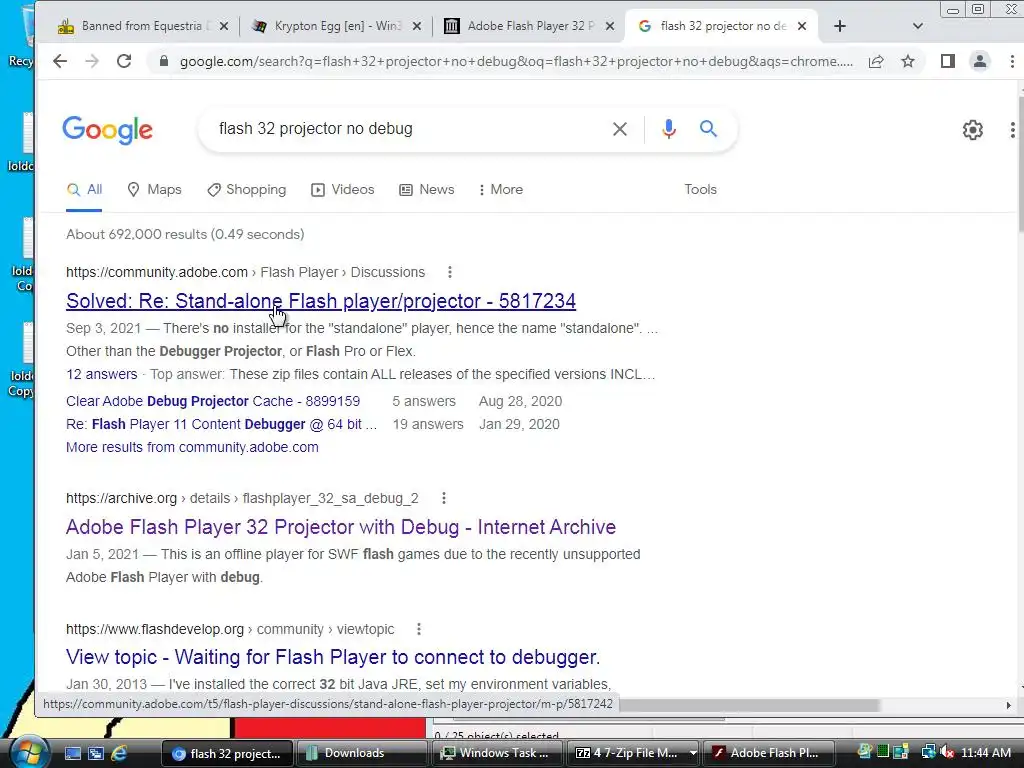Select the News search filter
This screenshot has width=1024, height=768.
pyautogui.click(x=426, y=189)
